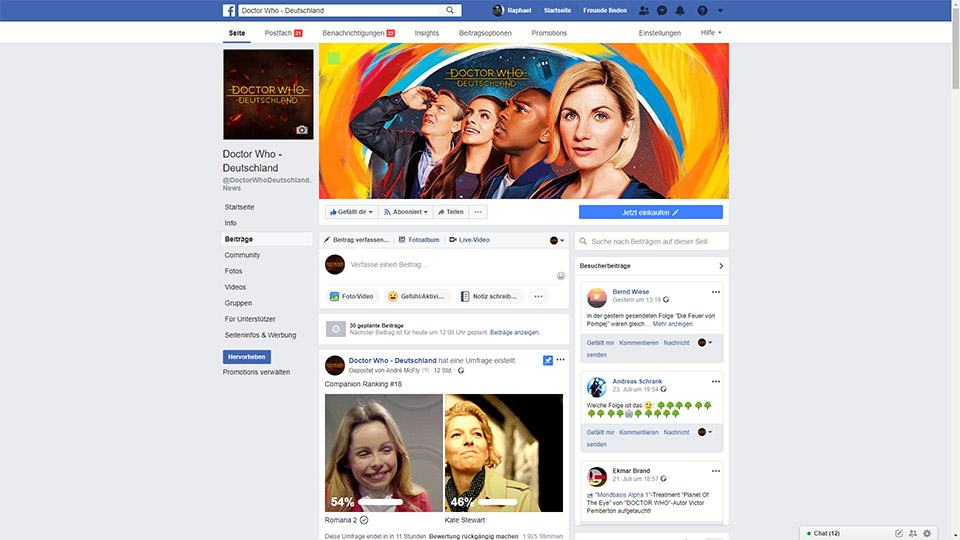Click the Jetzt einkaufen button
The height and width of the screenshot is (540, 960).
tap(651, 212)
